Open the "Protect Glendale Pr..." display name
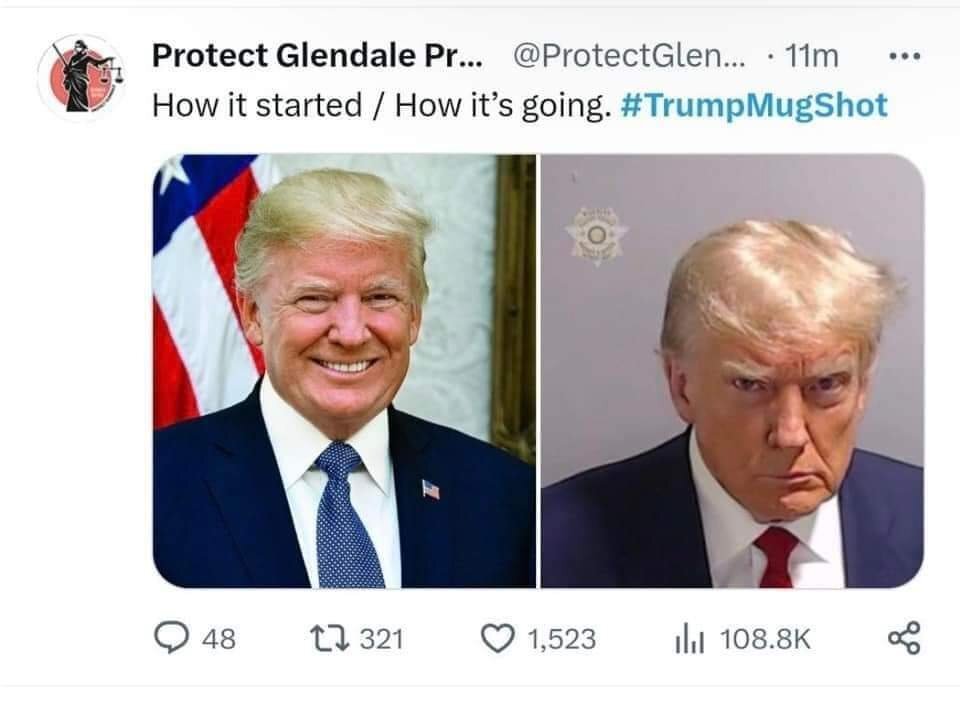The width and height of the screenshot is (960, 702). [x=317, y=56]
